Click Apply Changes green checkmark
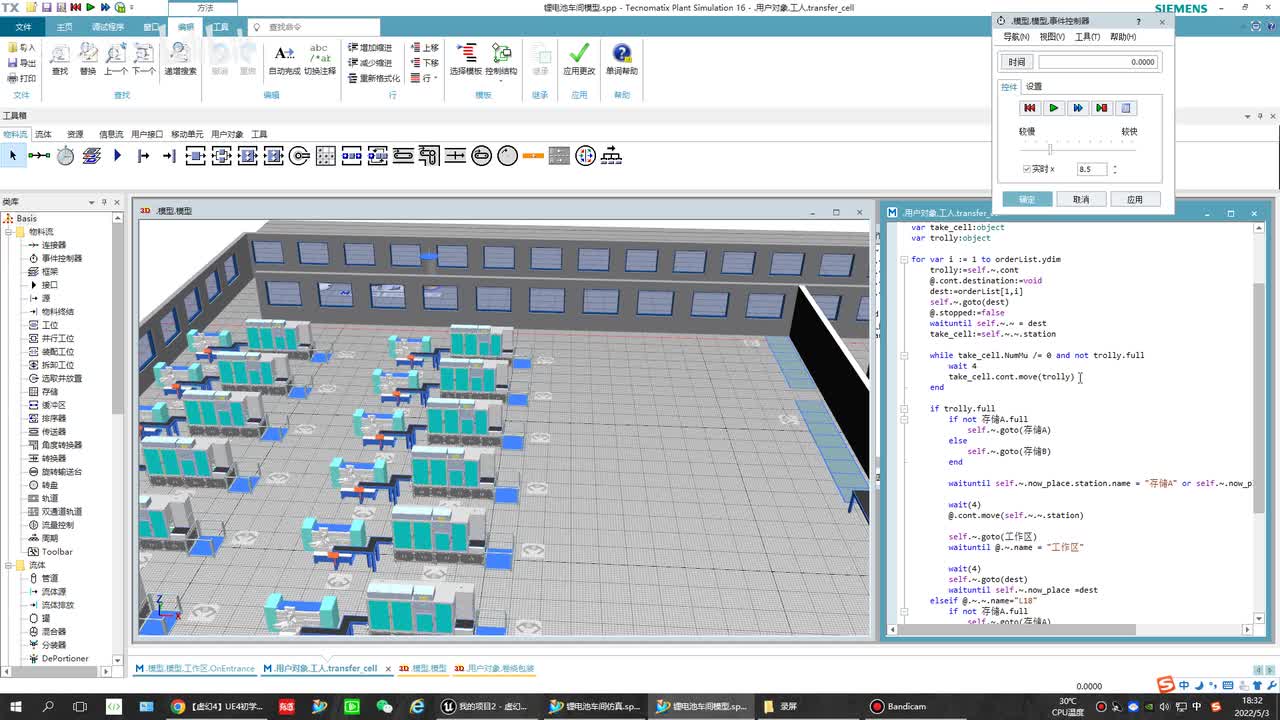This screenshot has height=720, width=1280. point(579,59)
